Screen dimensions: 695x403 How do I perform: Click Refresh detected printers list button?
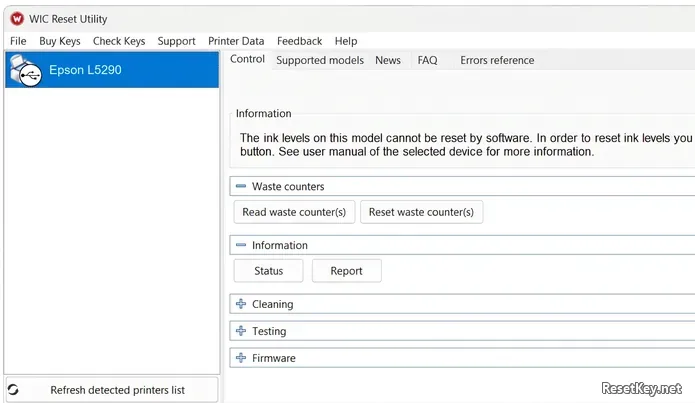pos(112,390)
